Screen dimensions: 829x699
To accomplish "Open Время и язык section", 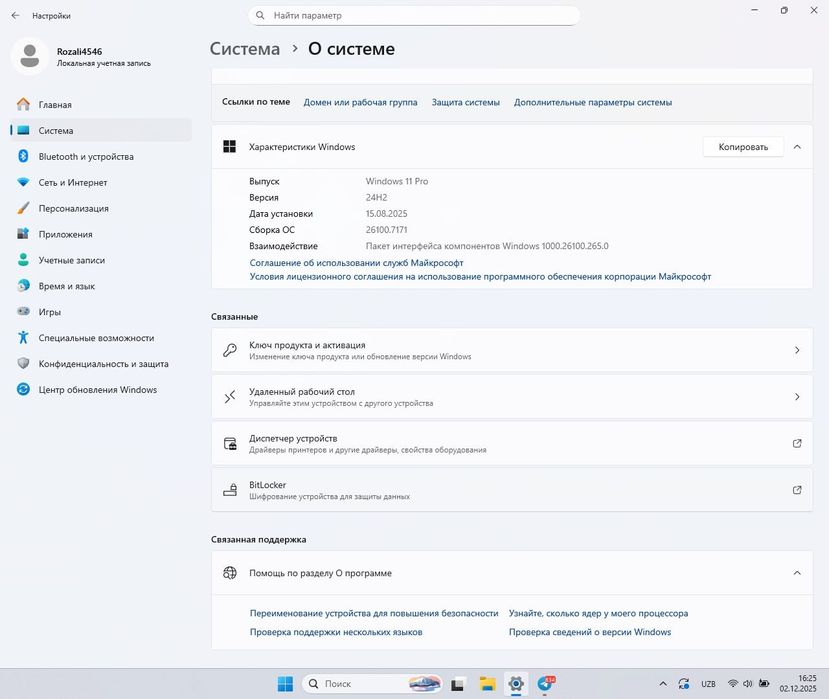I will 100,286.
